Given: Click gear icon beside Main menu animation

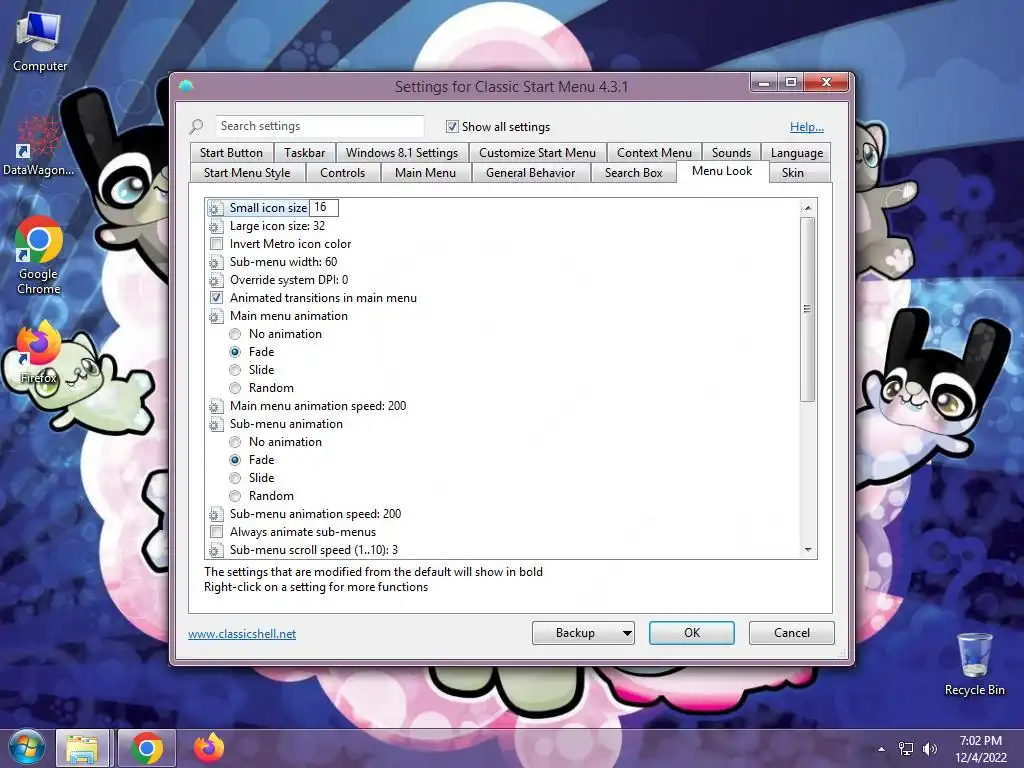Looking at the screenshot, I should click(x=216, y=316).
